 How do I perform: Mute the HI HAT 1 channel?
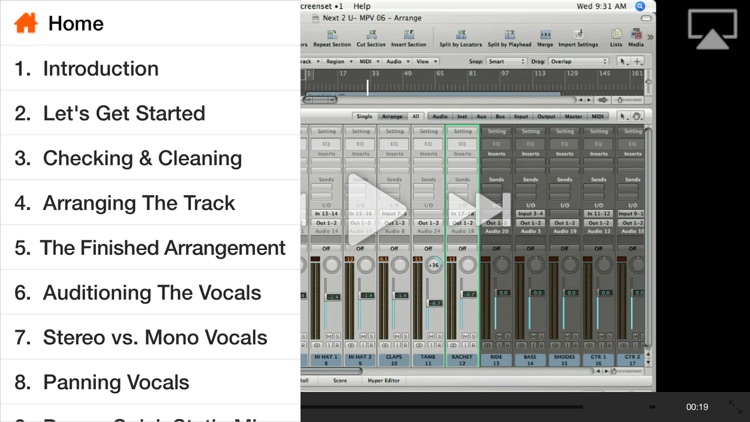[329, 336]
